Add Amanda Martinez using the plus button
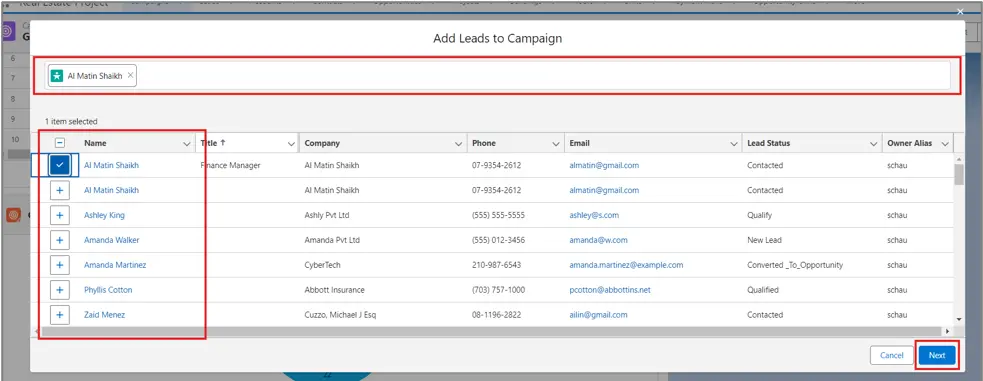 click(60, 265)
